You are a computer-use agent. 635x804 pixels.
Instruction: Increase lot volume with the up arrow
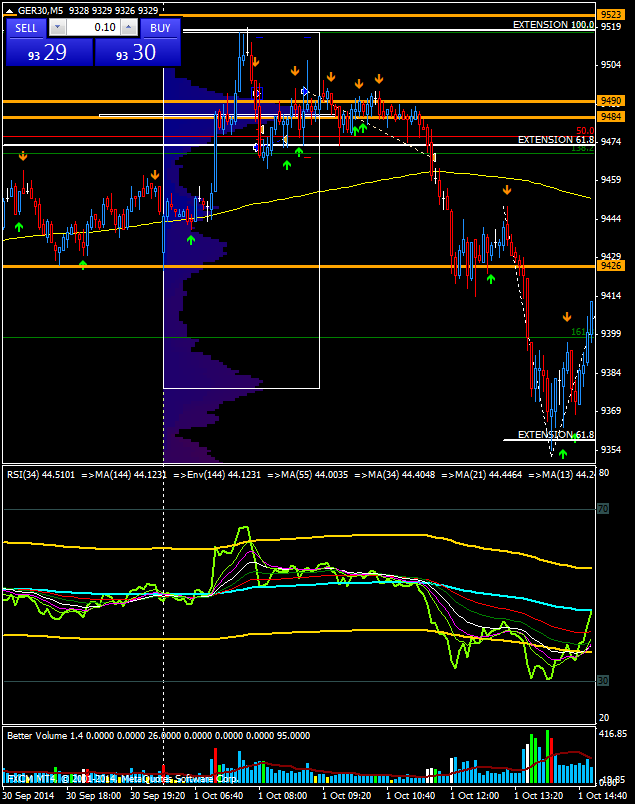click(x=130, y=28)
